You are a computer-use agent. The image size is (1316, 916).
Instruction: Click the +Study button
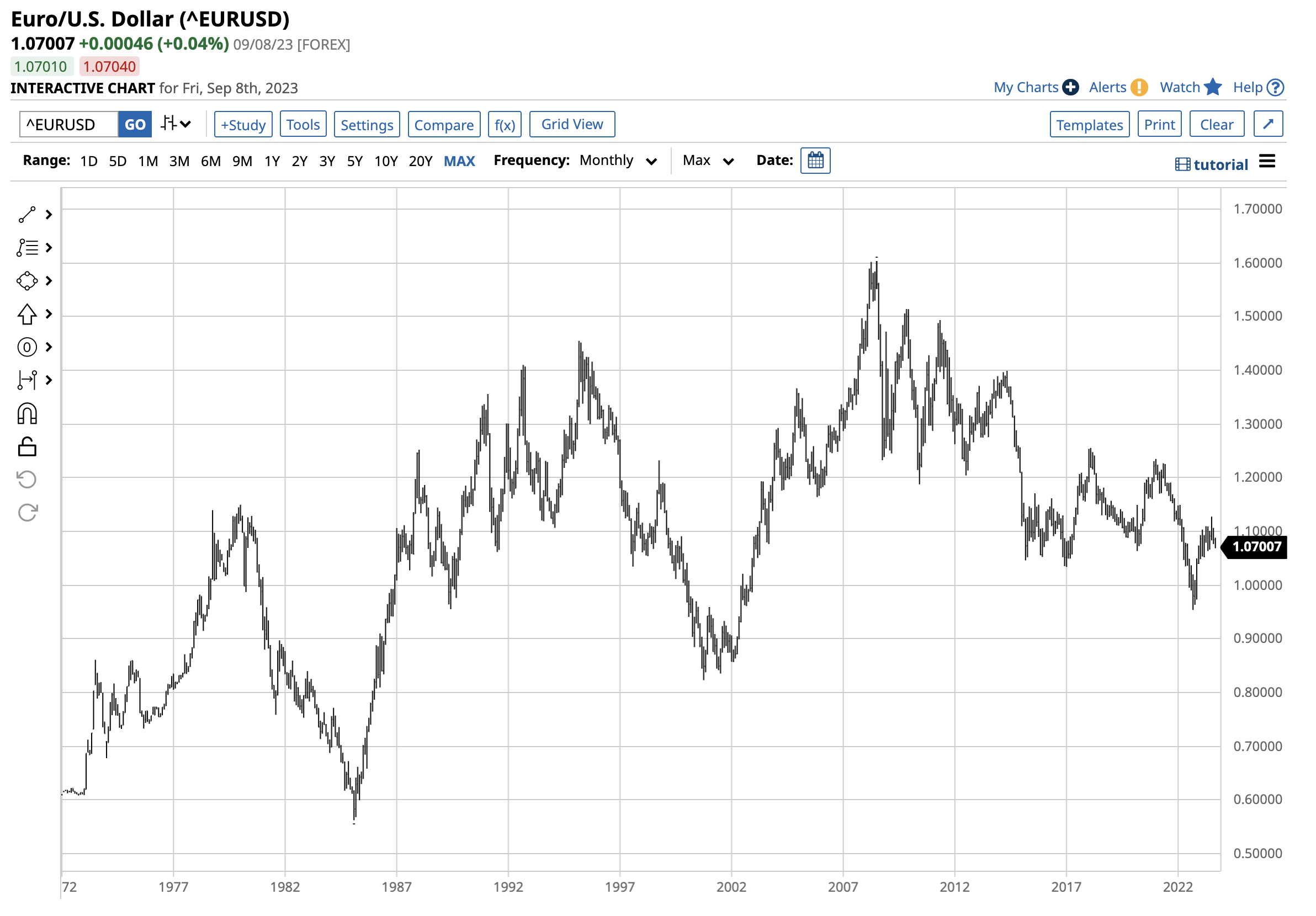click(x=243, y=124)
